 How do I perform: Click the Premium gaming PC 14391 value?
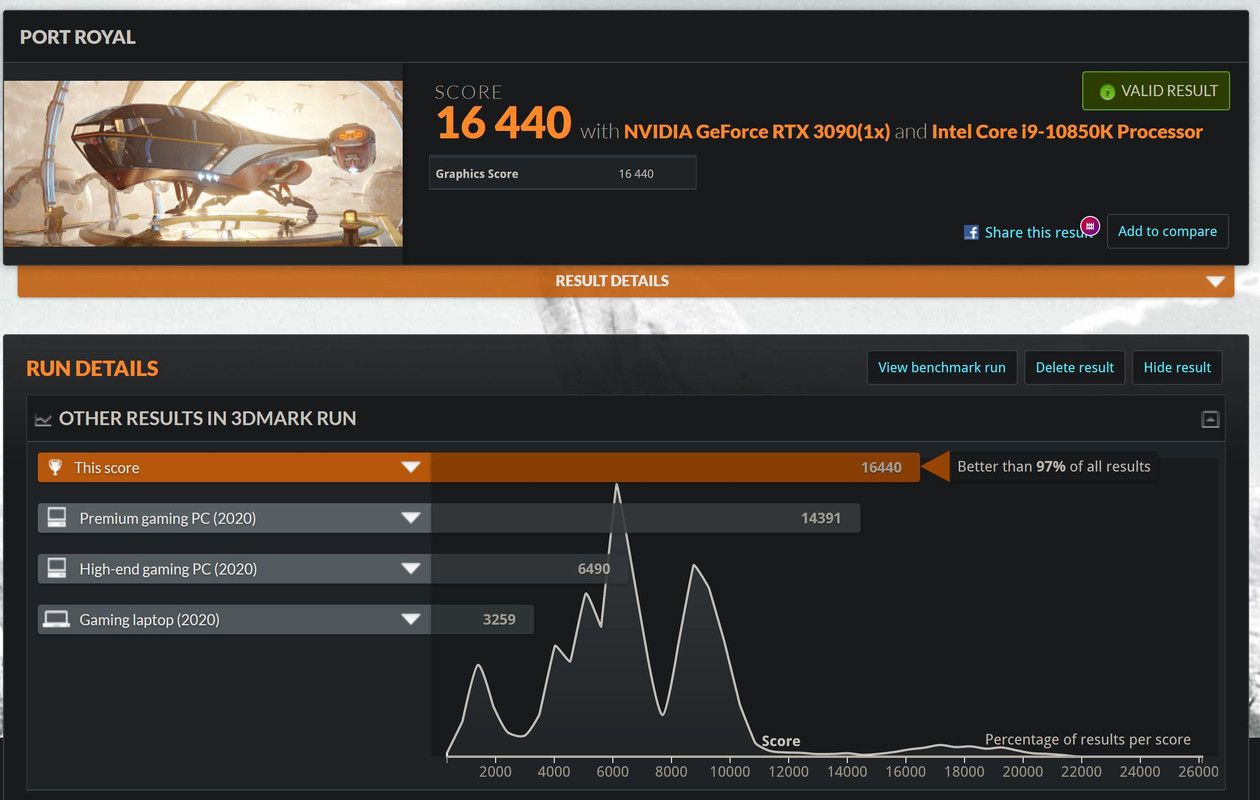point(821,518)
